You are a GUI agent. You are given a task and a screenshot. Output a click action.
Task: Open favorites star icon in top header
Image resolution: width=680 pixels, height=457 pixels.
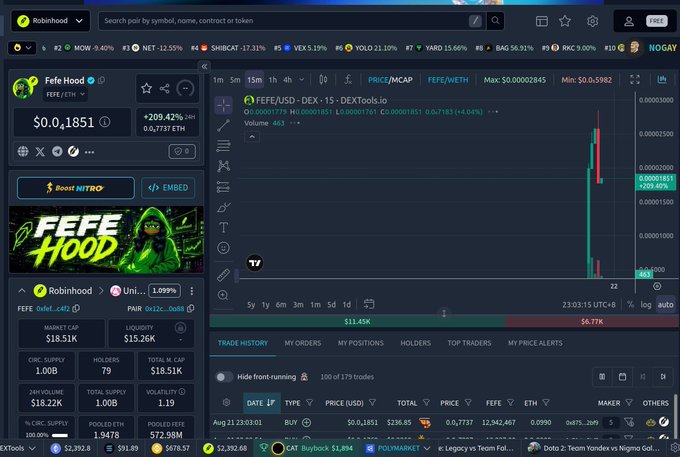(565, 21)
